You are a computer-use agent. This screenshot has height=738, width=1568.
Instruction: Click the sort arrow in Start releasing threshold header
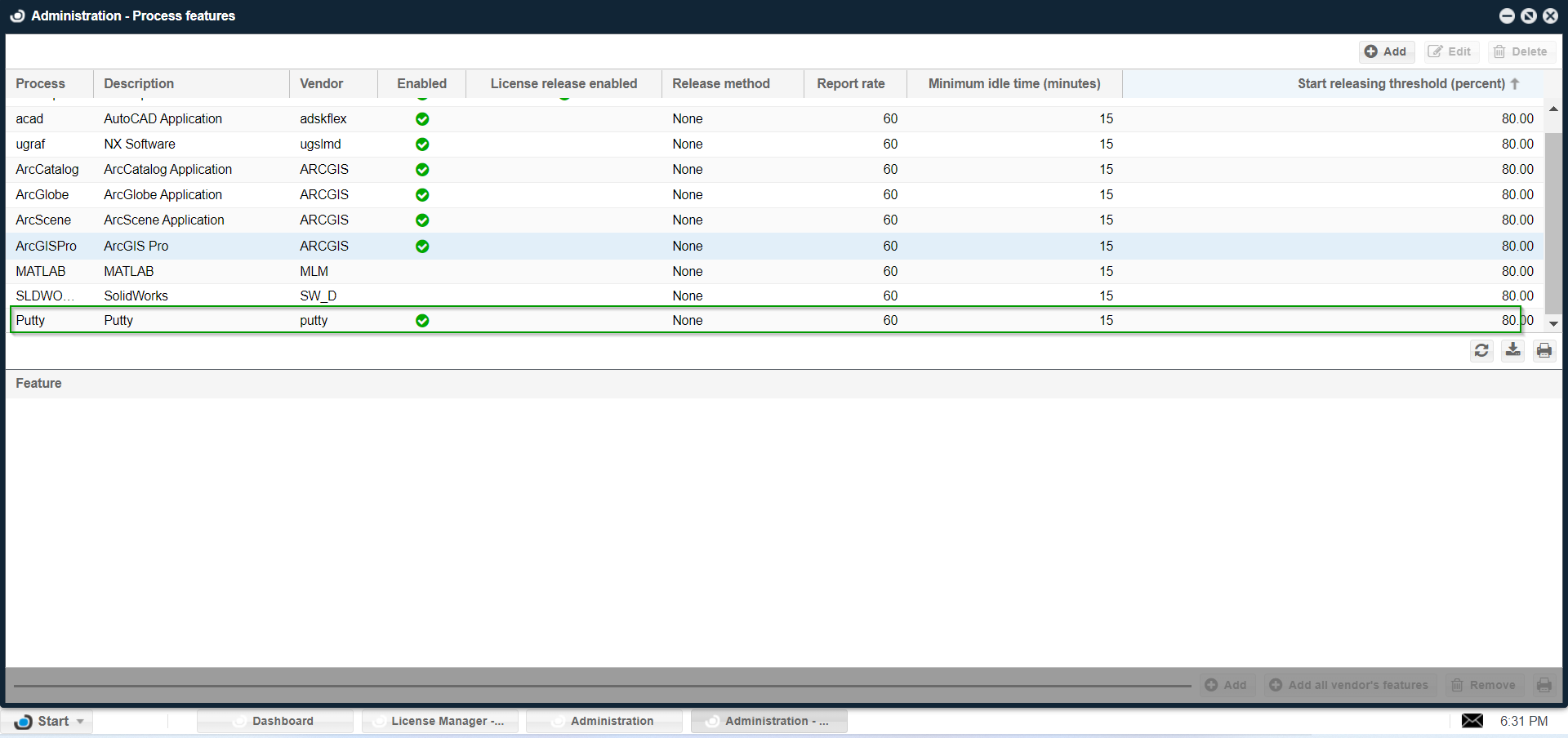1515,84
